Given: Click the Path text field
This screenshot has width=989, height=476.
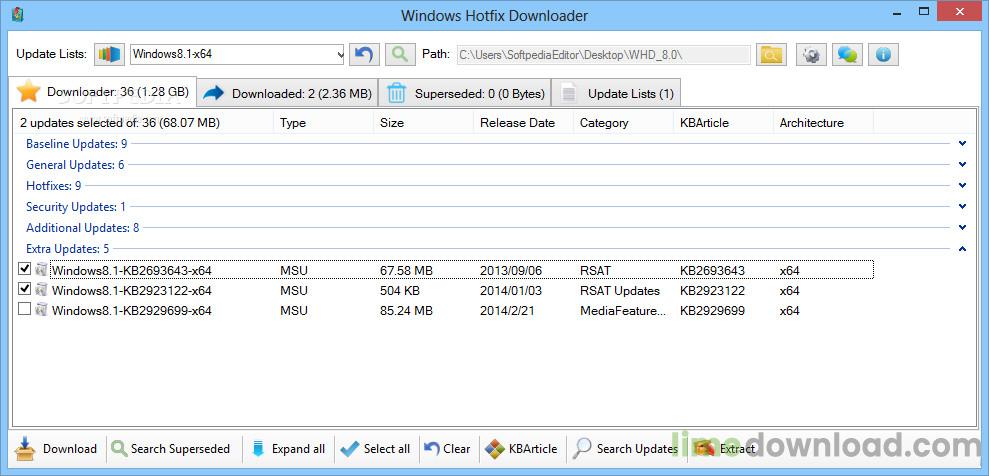Looking at the screenshot, I should (x=603, y=55).
